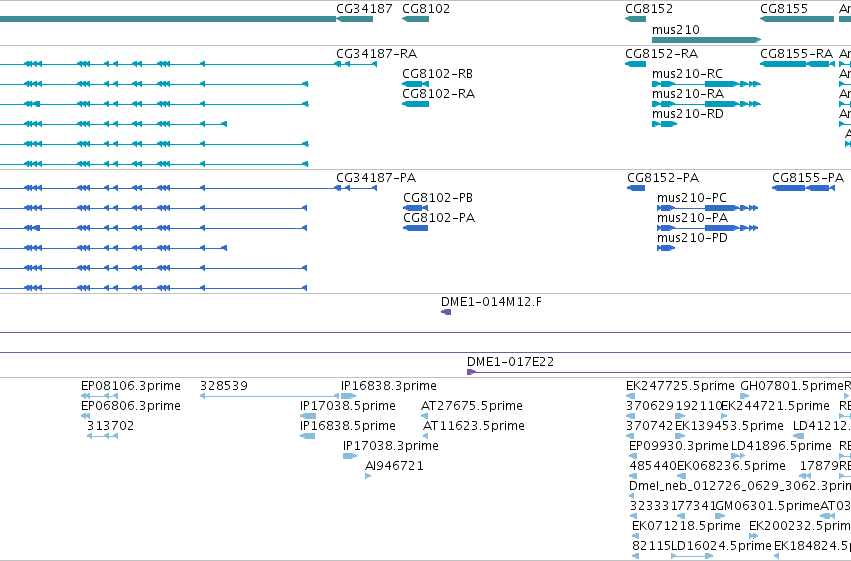
Task: Select CDS mus210-PC
Action: pyautogui.click(x=691, y=198)
